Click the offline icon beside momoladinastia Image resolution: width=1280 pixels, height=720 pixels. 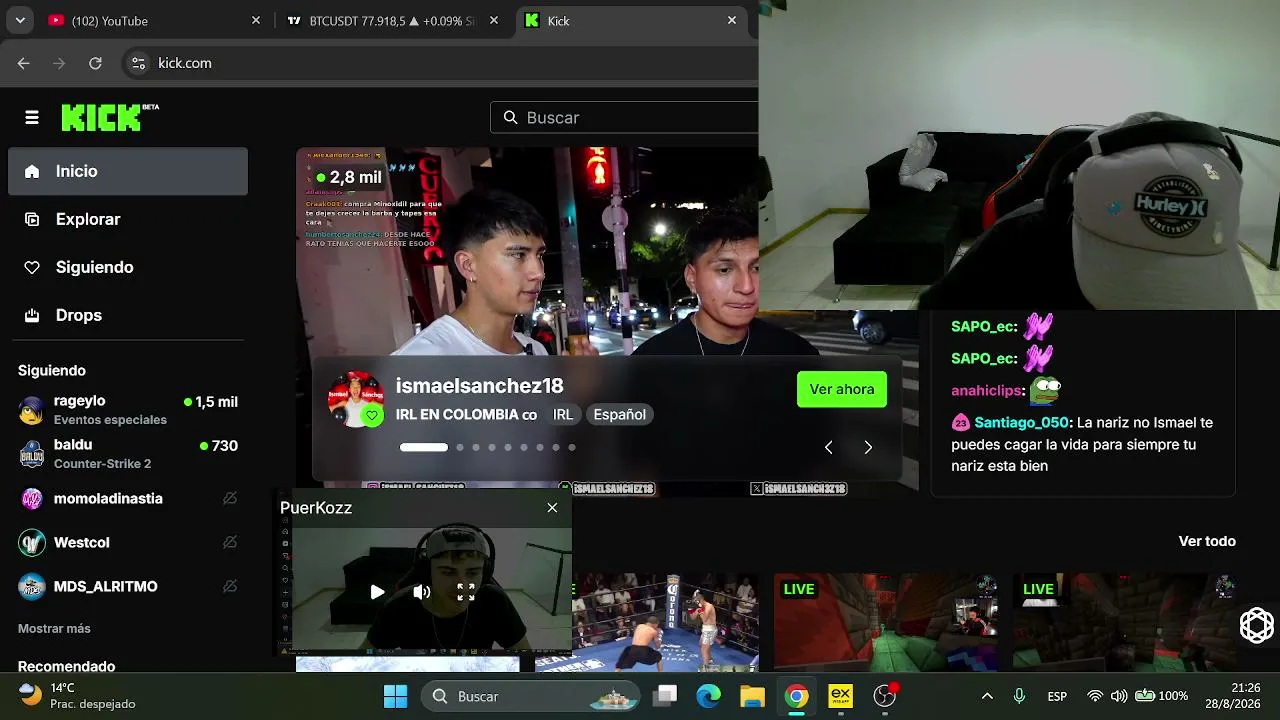230,498
